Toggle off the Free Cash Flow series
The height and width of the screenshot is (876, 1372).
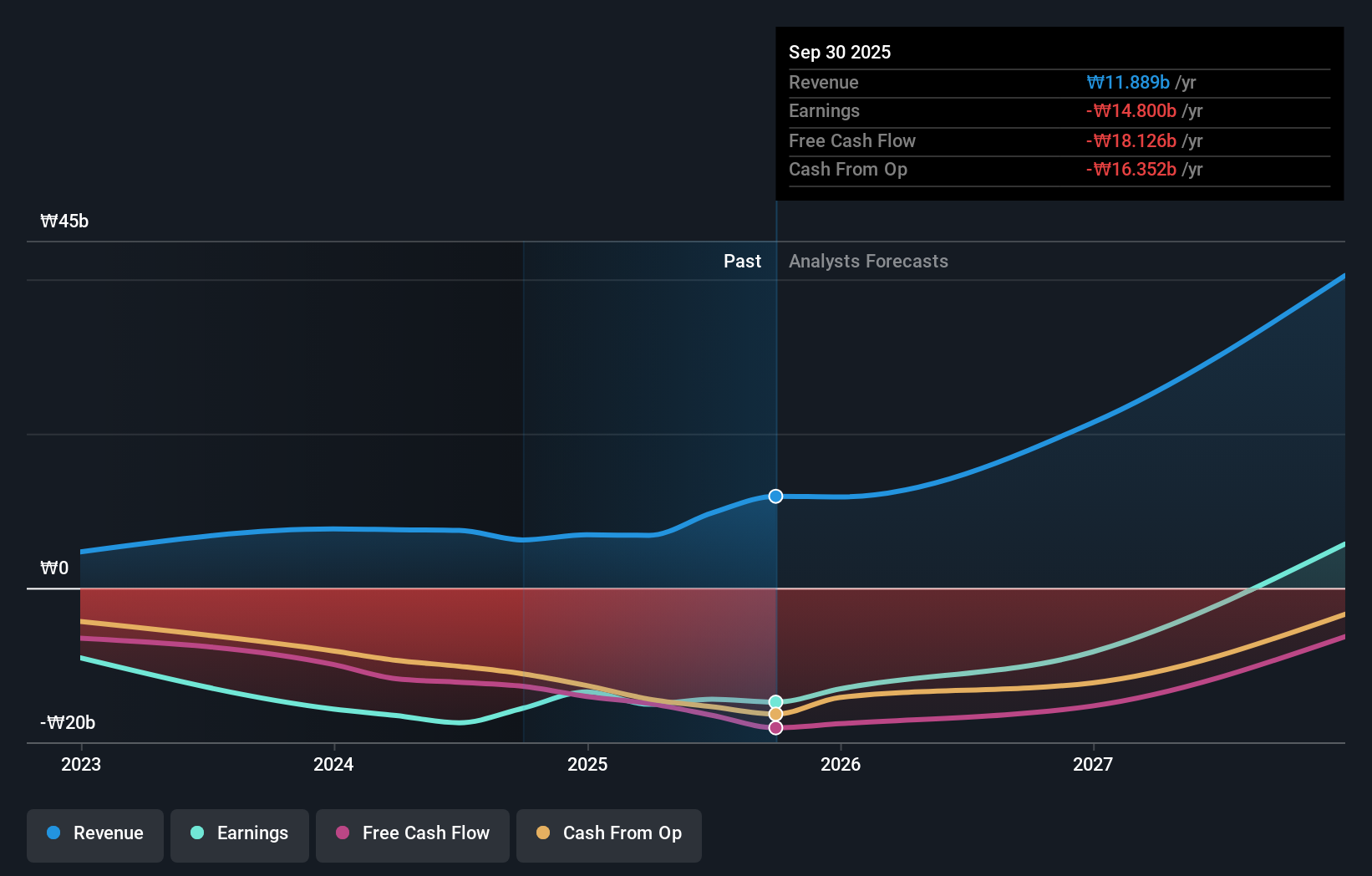pos(413,833)
